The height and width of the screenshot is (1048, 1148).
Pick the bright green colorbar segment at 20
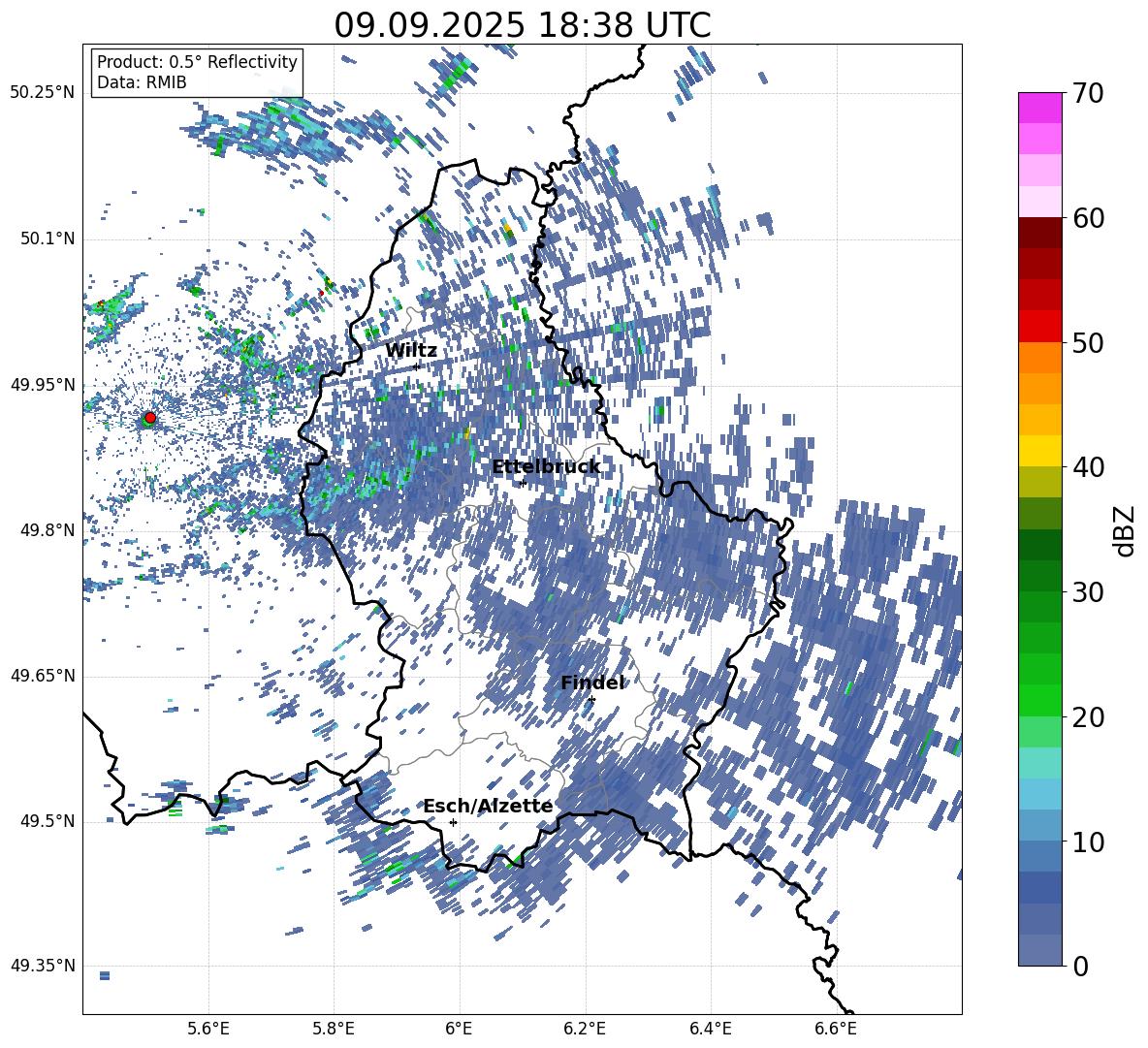[1039, 700]
